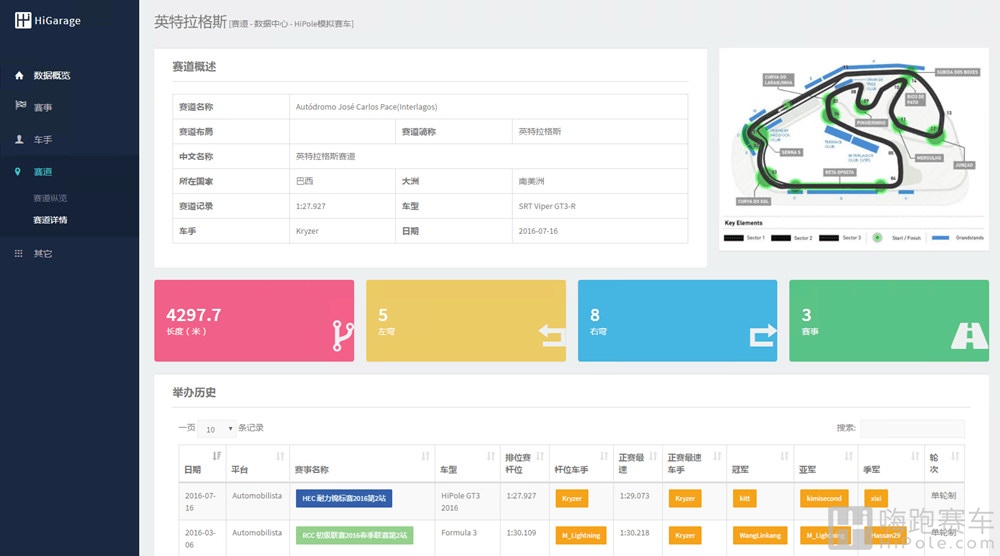Open the records-per-page dropdown showing 10
The image size is (1000, 556).
click(217, 429)
